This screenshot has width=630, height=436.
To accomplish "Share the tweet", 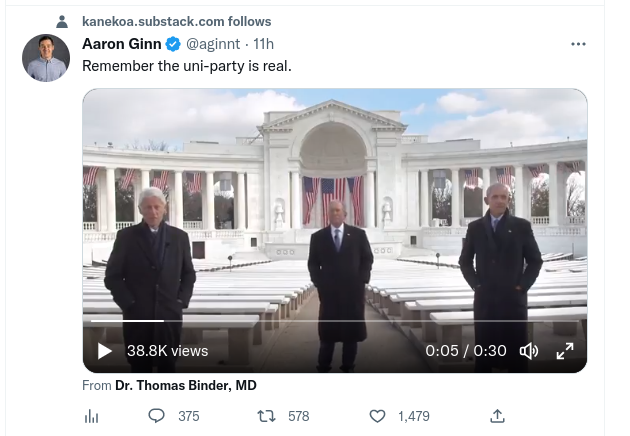I will coord(497,416).
